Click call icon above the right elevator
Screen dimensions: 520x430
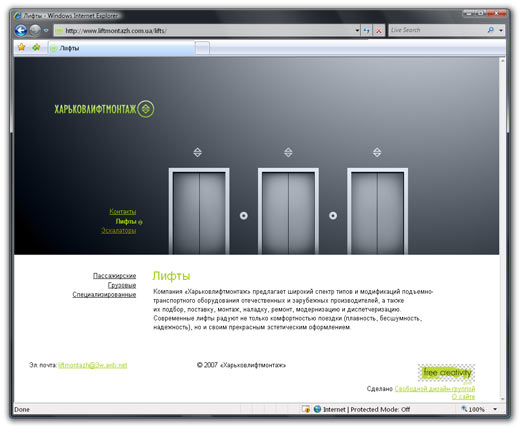point(377,152)
